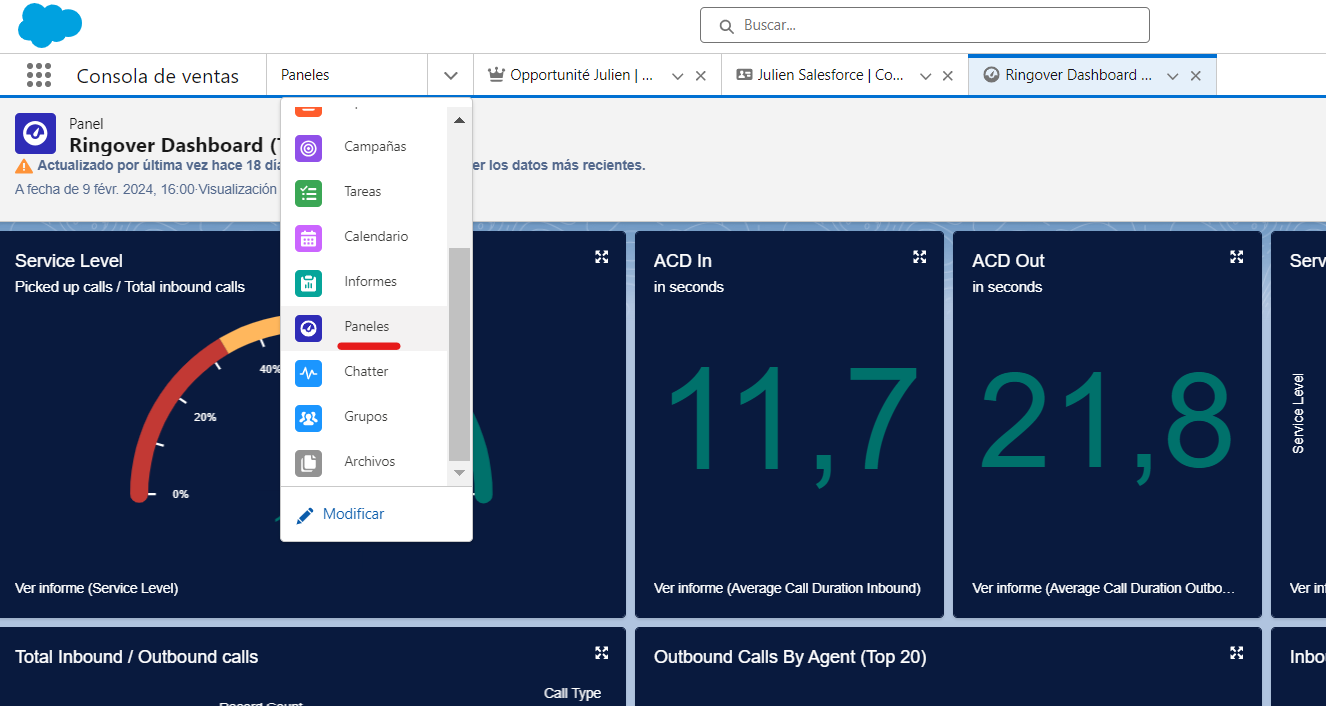
Task: Click the Paneles label in navigation bar
Action: 305,75
